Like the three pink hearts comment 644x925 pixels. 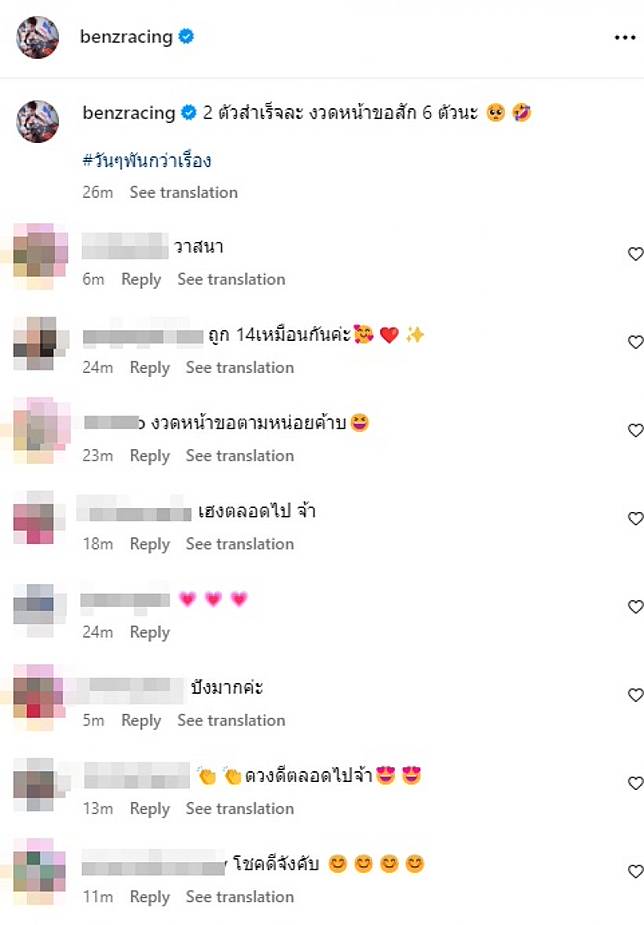[x=635, y=607]
